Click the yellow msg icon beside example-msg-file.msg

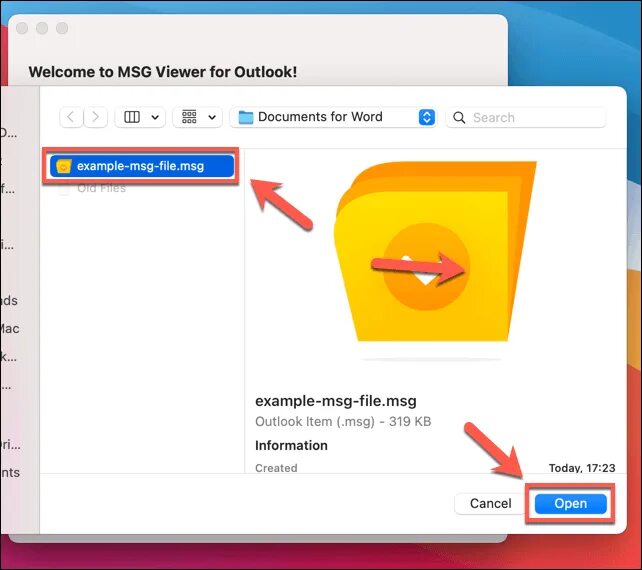[x=64, y=166]
